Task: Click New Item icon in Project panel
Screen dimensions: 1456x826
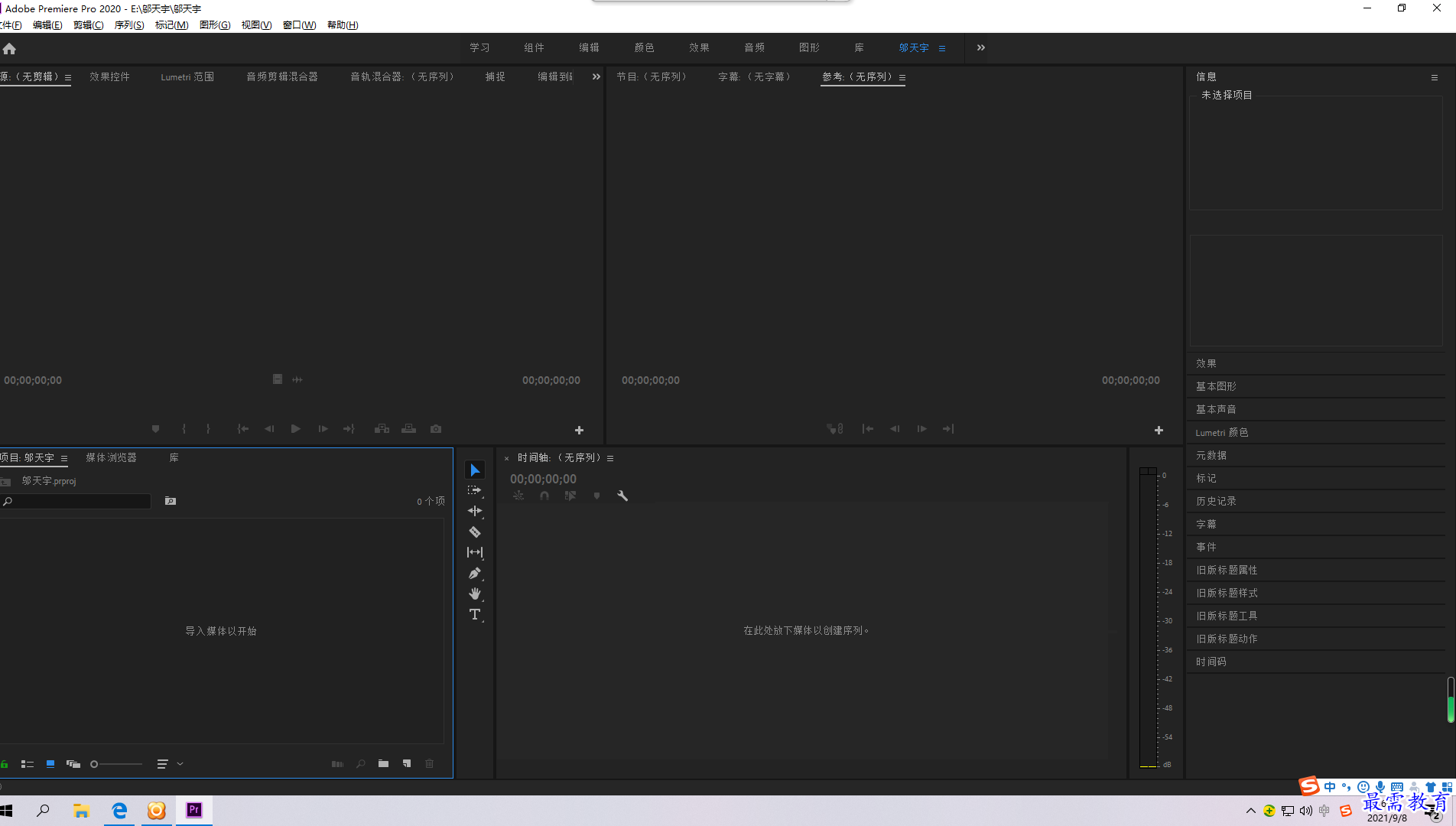Action: [407, 764]
